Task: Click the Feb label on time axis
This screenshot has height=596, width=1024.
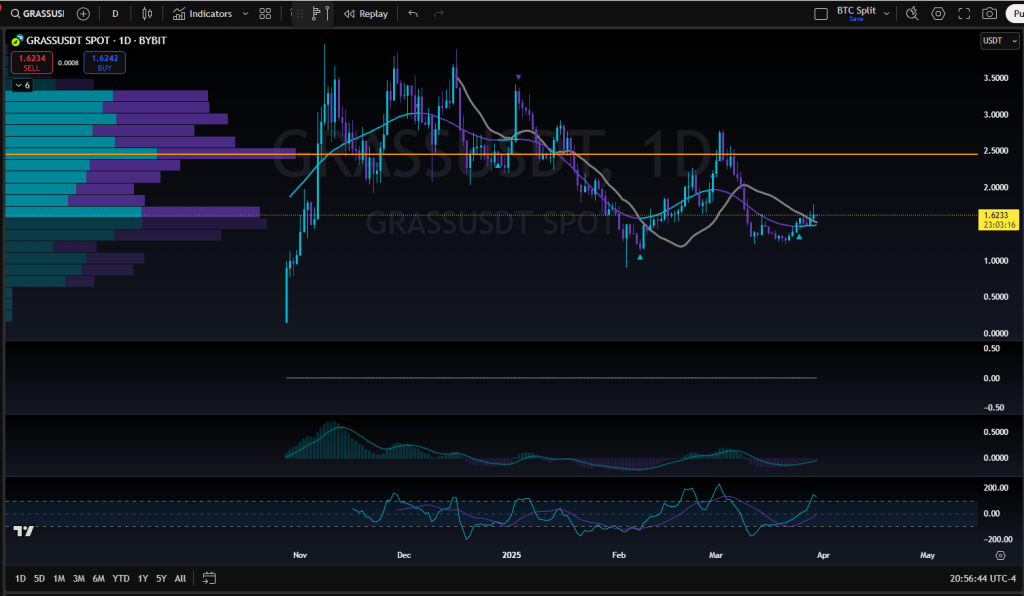Action: pyautogui.click(x=618, y=555)
